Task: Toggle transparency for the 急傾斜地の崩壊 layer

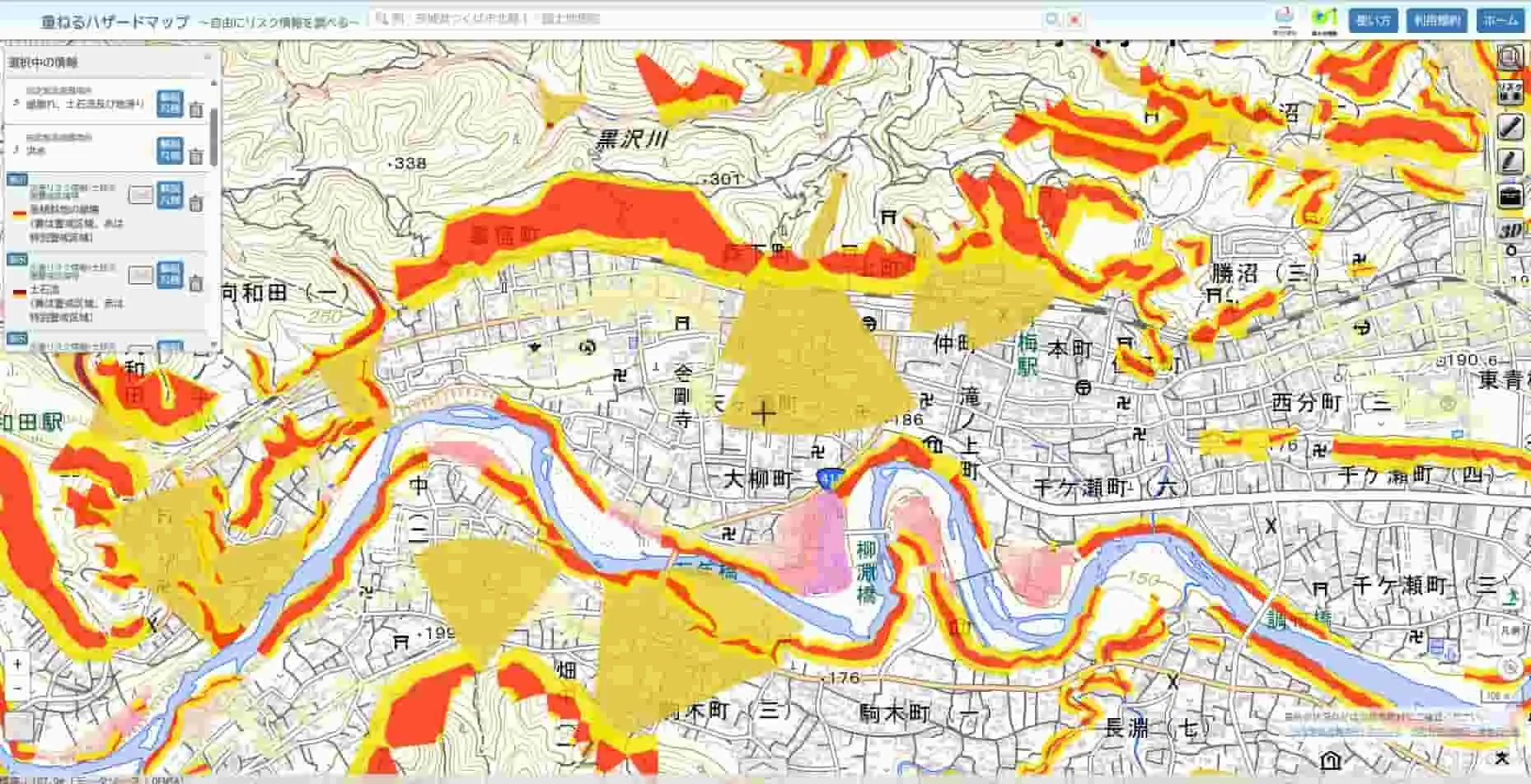Action: [141, 195]
